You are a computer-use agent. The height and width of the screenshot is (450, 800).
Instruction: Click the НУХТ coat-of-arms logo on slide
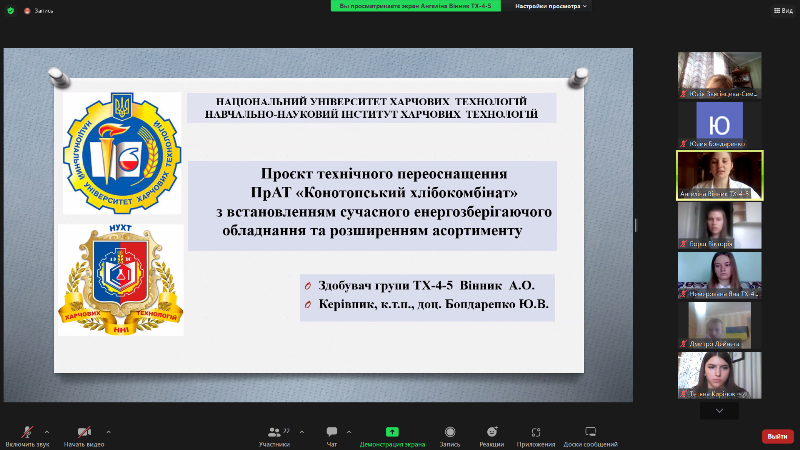coord(120,280)
